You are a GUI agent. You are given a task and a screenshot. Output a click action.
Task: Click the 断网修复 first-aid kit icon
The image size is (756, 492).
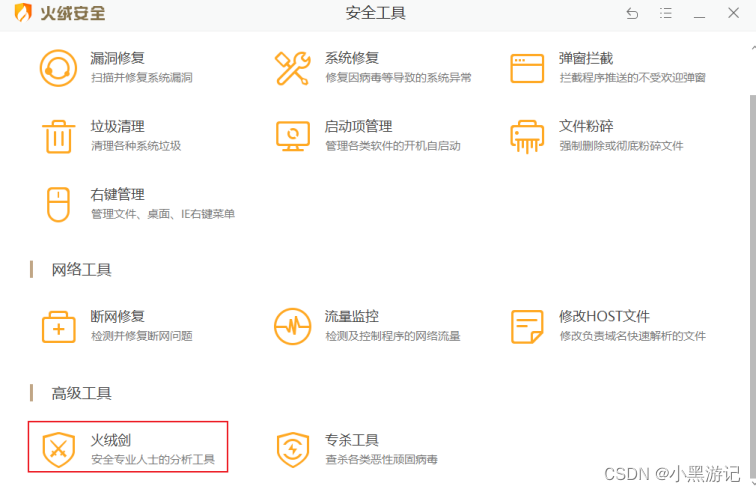[58, 327]
